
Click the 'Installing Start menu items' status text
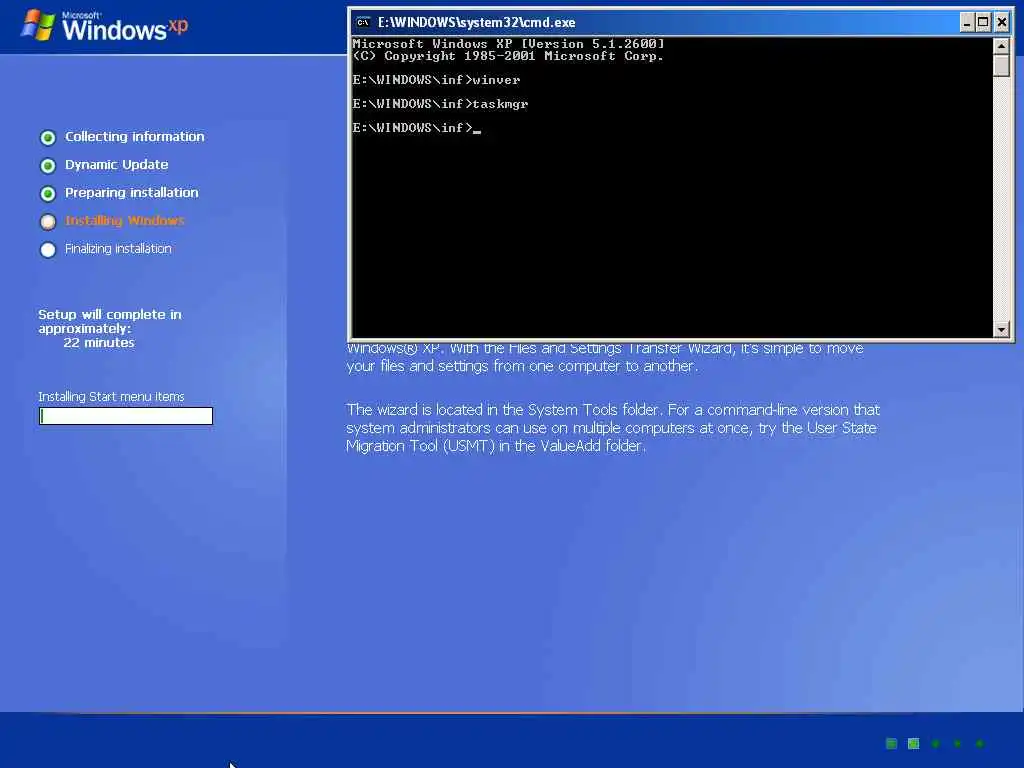pyautogui.click(x=111, y=396)
